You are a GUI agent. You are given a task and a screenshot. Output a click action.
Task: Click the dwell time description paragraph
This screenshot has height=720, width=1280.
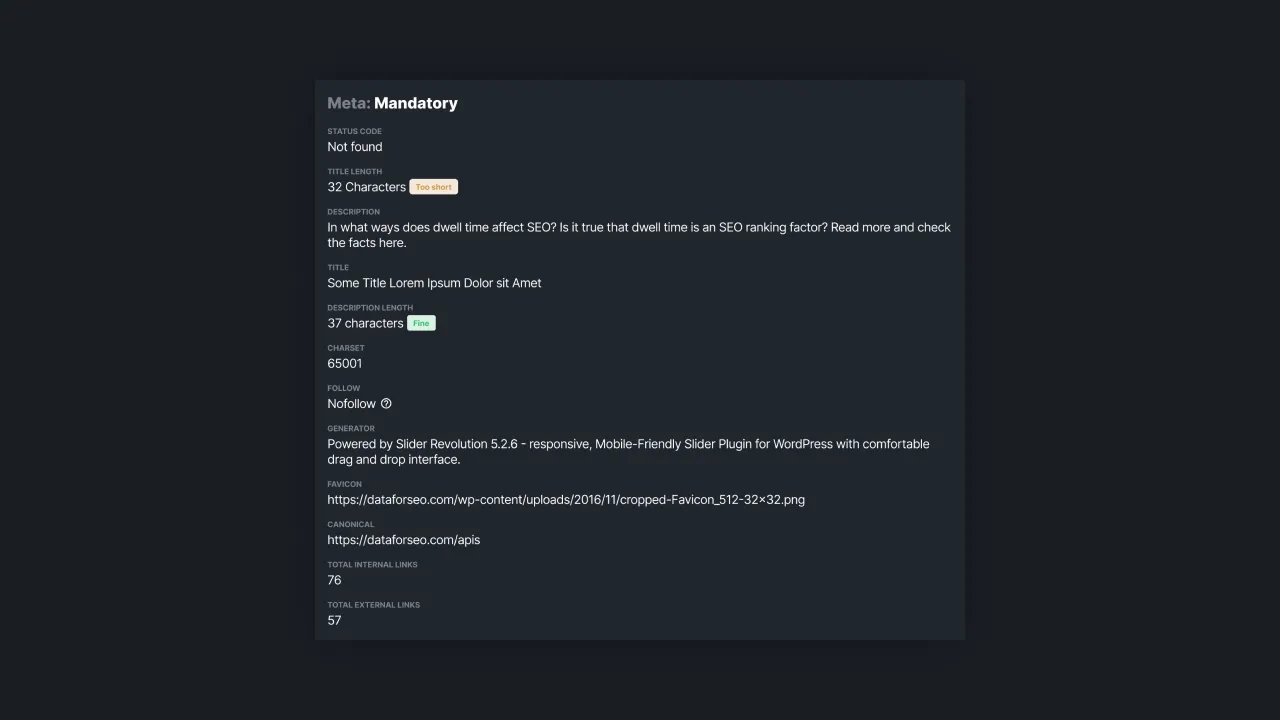[639, 235]
